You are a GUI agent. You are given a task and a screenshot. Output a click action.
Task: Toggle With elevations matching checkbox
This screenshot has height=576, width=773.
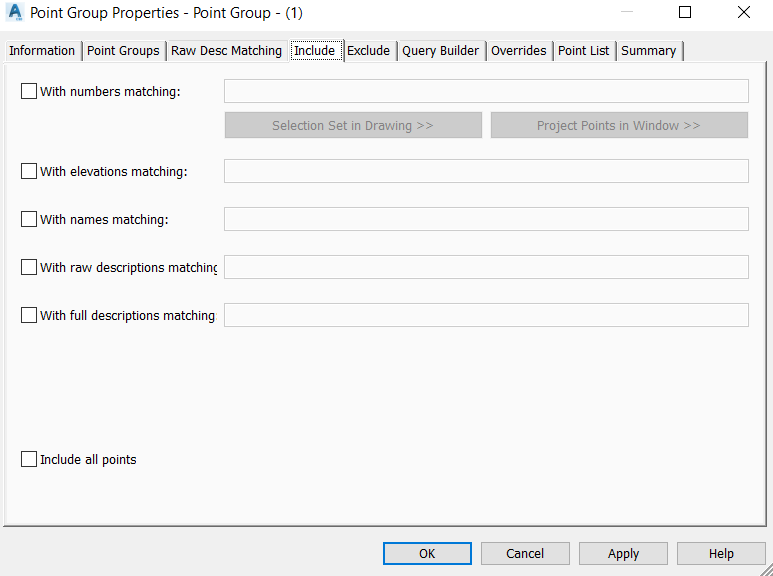coord(29,171)
